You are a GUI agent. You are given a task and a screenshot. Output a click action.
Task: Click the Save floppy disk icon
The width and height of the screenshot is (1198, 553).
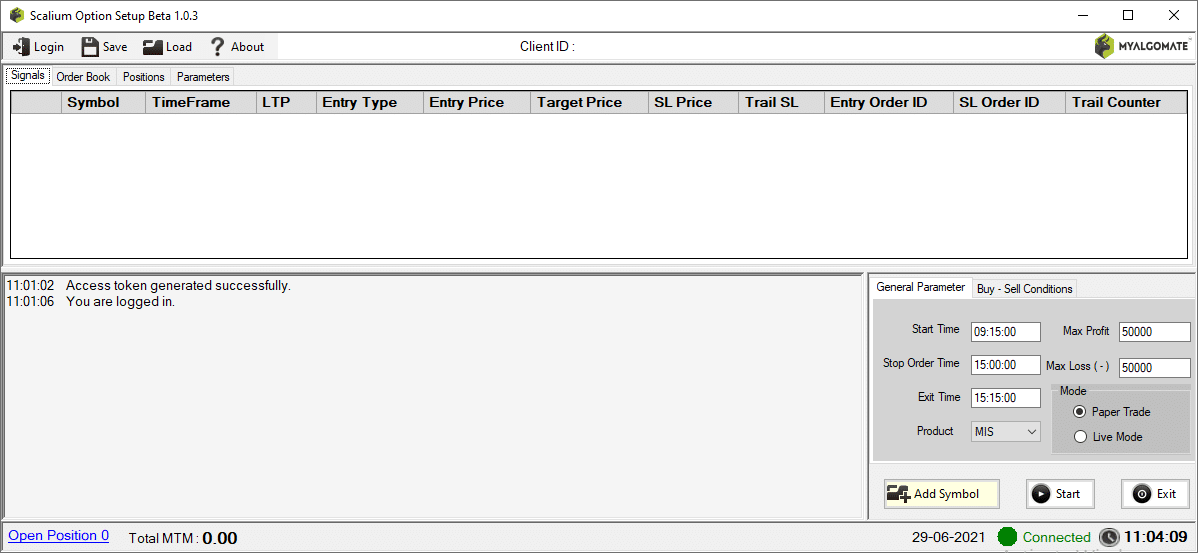(90, 47)
